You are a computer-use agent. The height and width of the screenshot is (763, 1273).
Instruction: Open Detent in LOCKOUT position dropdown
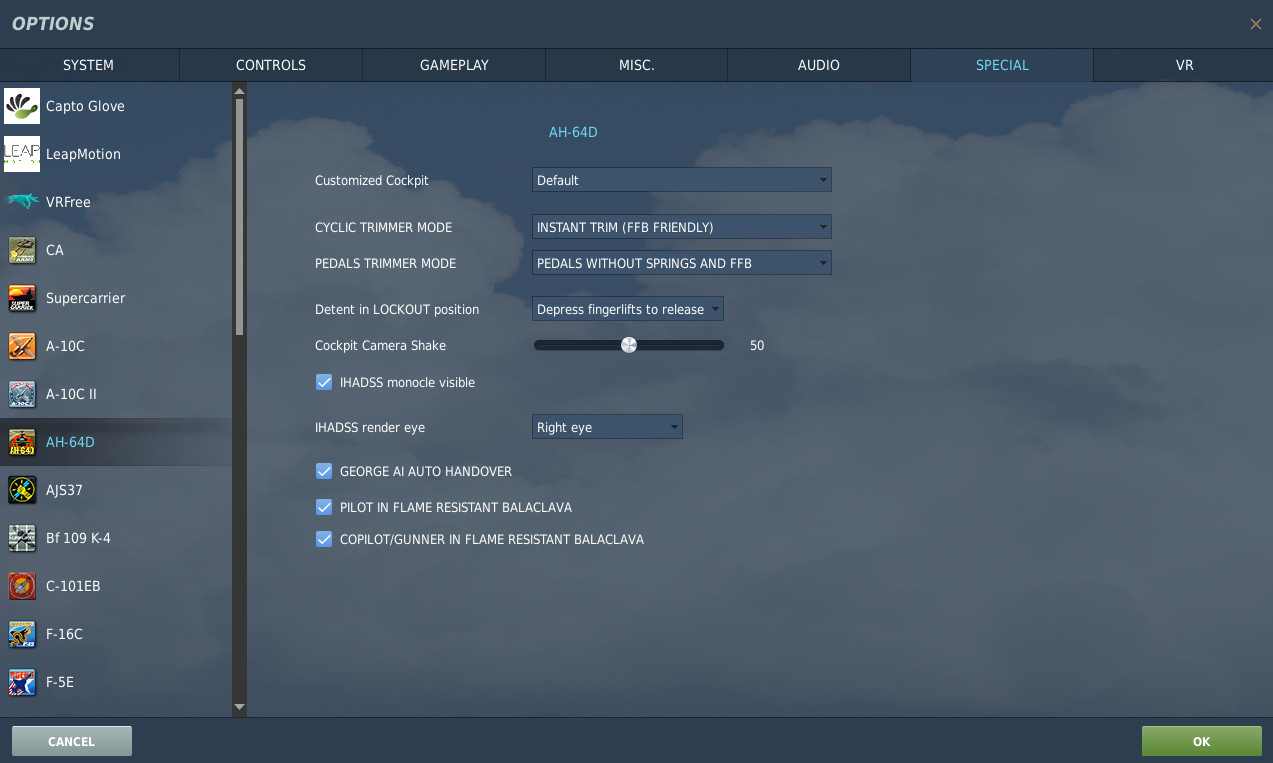[x=628, y=309]
